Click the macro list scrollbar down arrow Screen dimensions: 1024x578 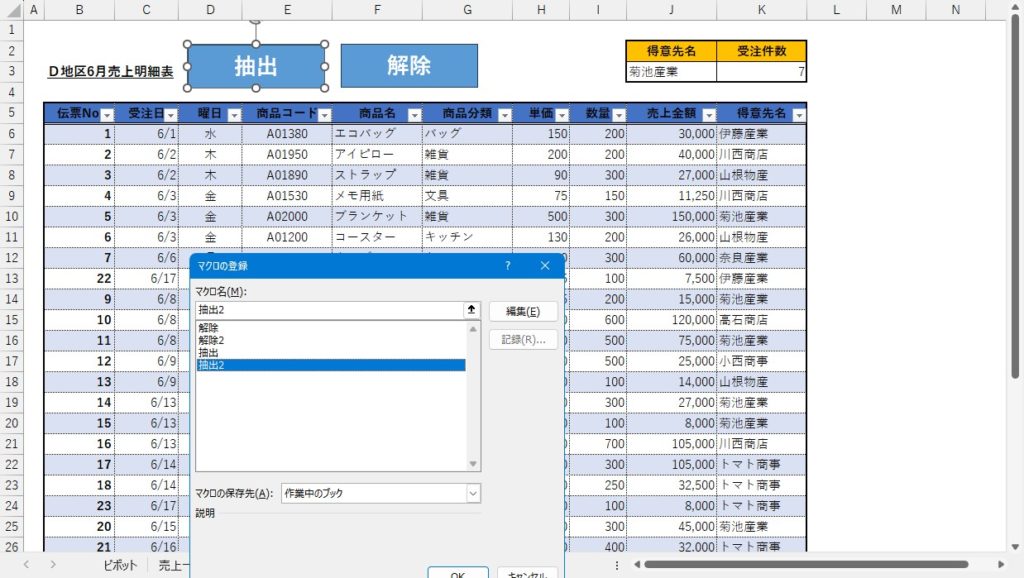pyautogui.click(x=474, y=464)
